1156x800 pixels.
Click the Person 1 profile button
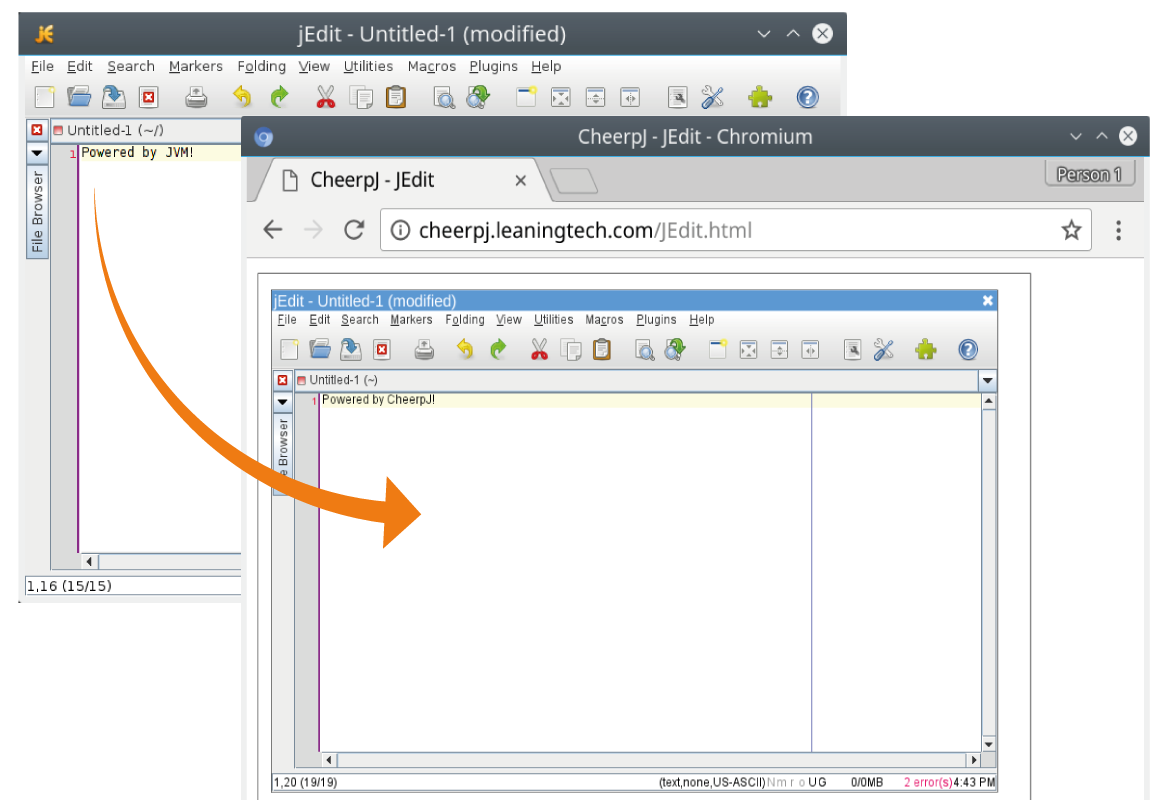(1088, 175)
